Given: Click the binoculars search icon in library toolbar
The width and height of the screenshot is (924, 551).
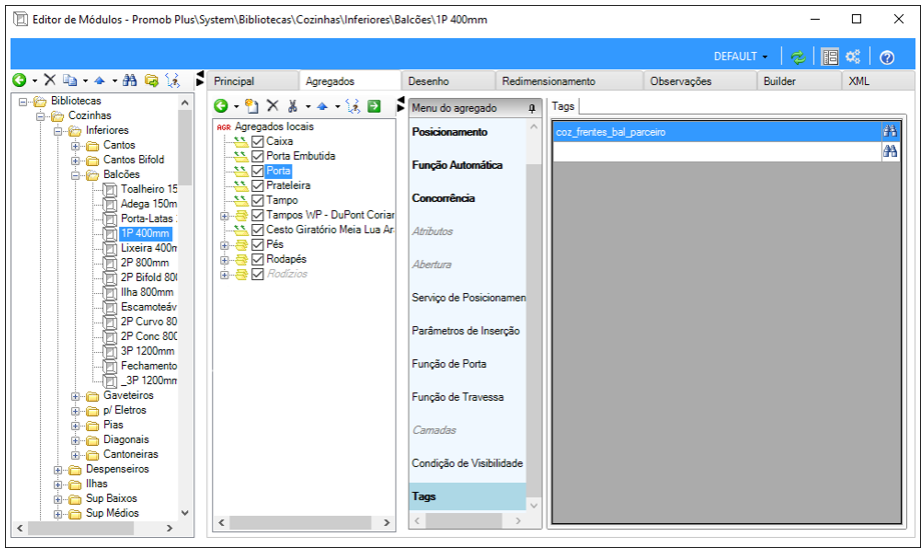Looking at the screenshot, I should (x=130, y=80).
